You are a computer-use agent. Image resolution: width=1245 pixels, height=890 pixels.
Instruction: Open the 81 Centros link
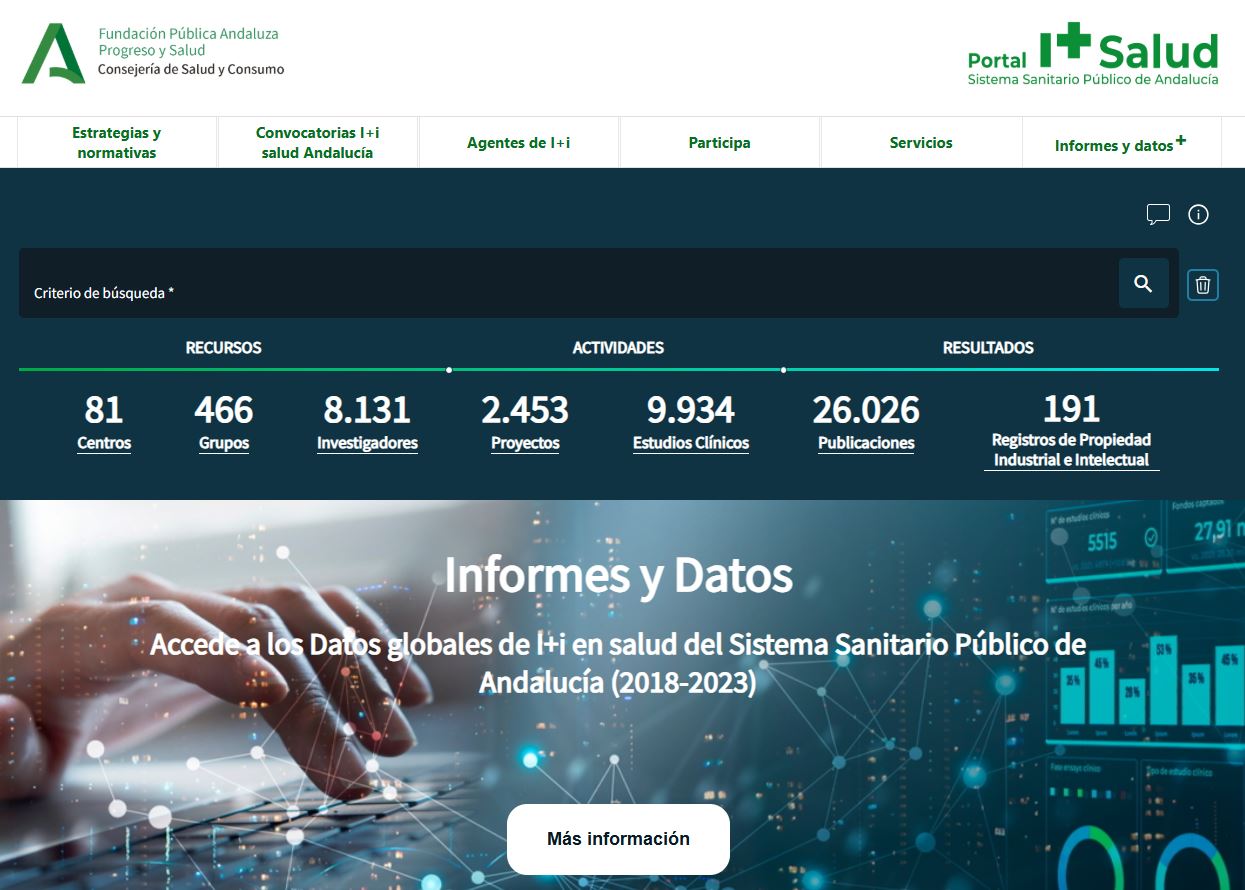click(x=104, y=443)
